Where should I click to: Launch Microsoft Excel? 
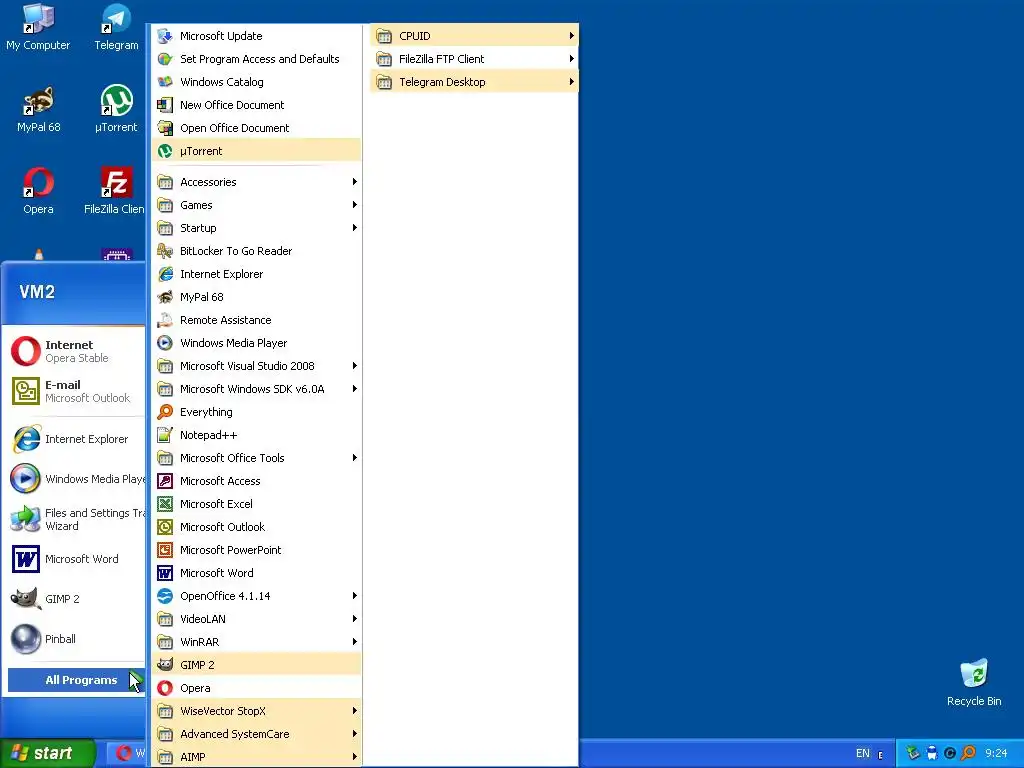click(x=256, y=504)
